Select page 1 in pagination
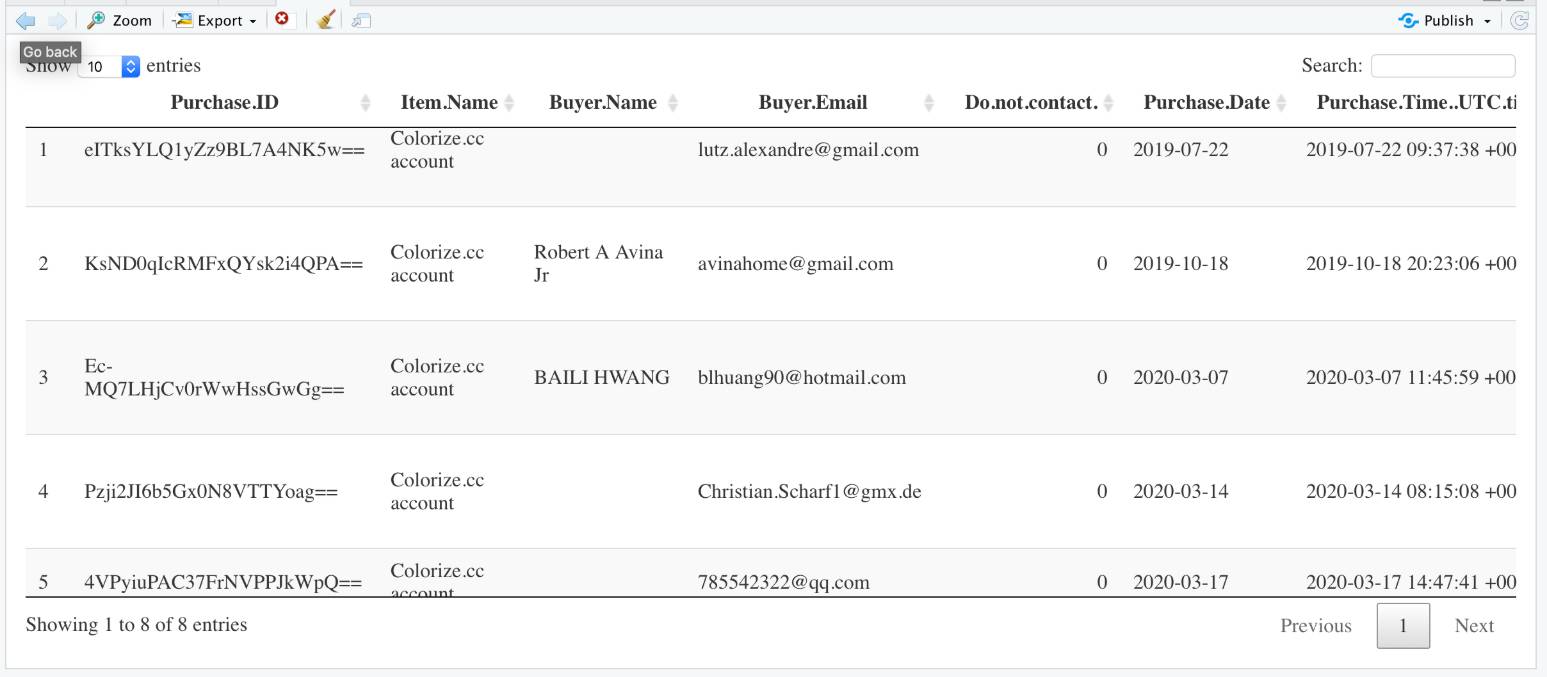 point(1403,626)
